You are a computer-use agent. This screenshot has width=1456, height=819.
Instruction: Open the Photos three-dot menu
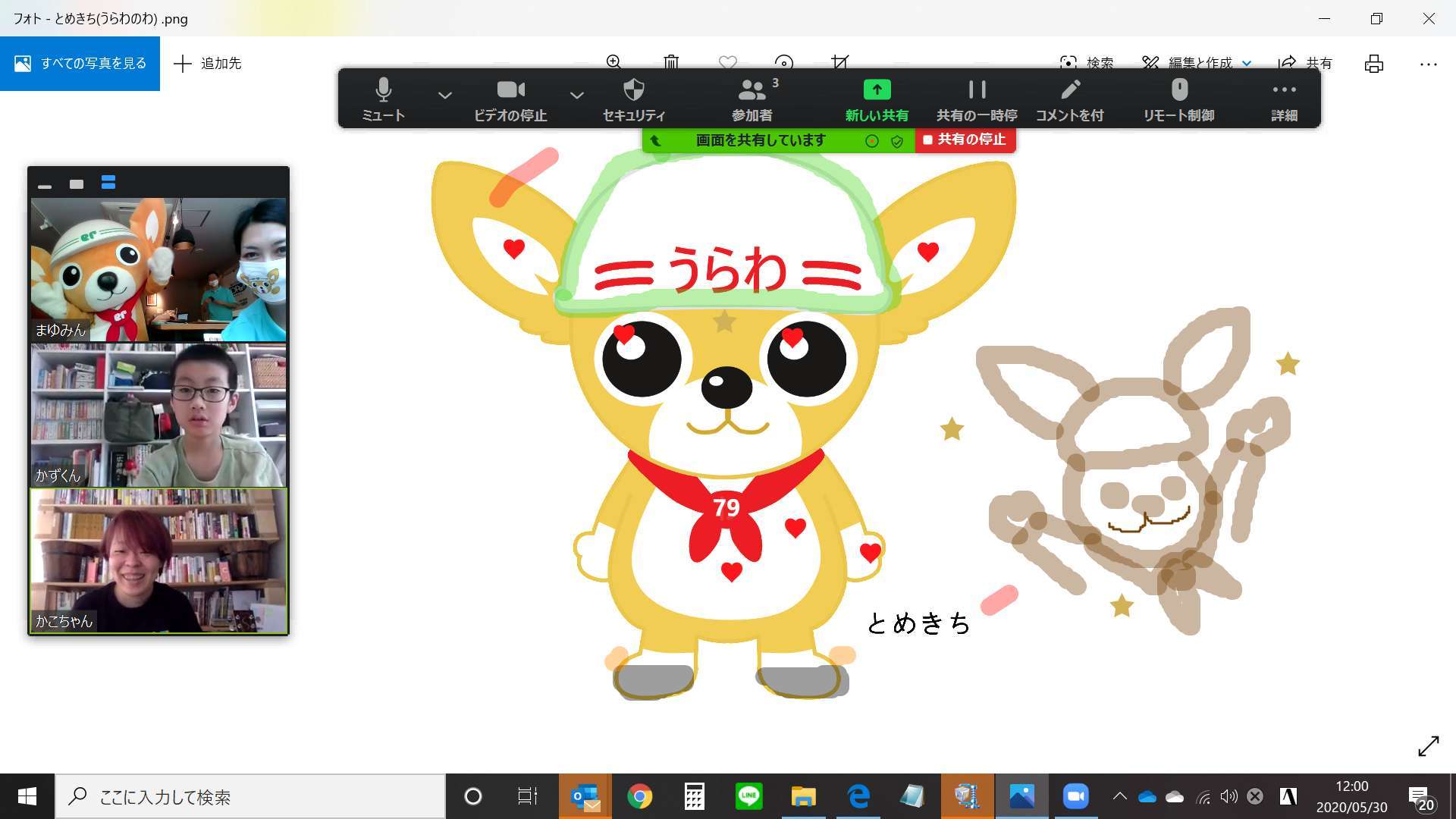(1428, 64)
